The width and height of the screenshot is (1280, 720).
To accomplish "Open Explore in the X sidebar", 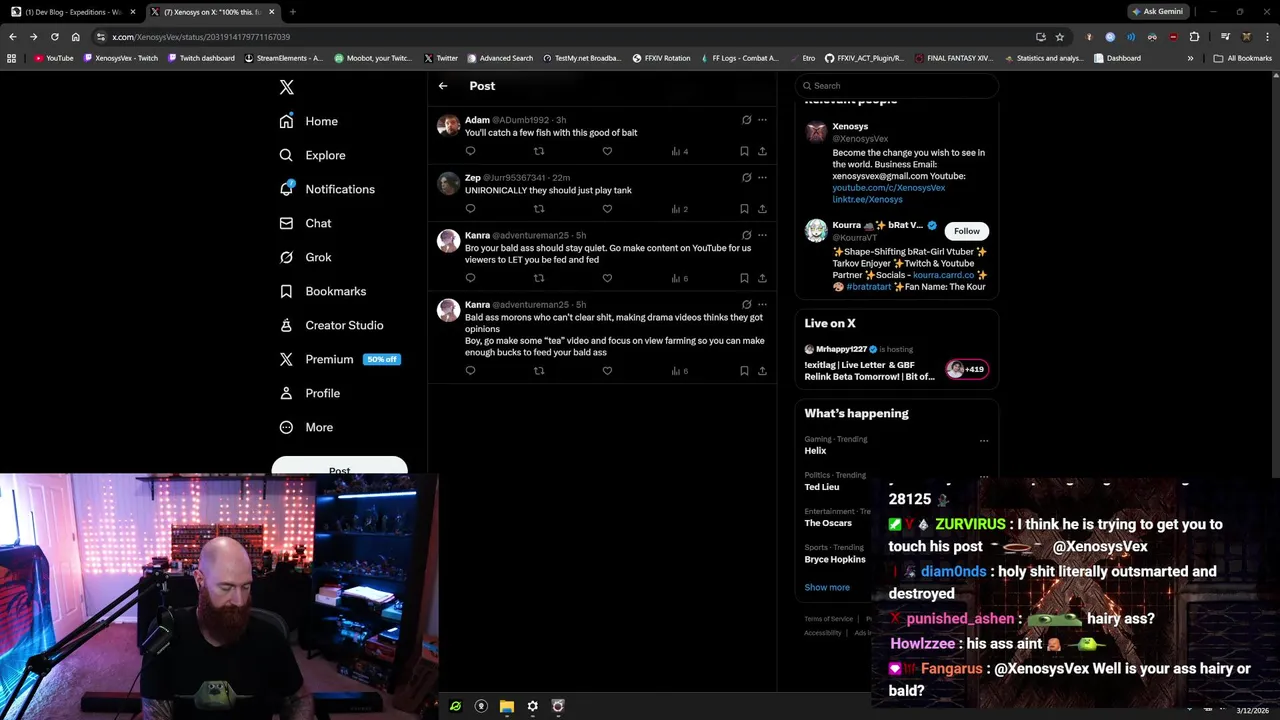I will [312, 155].
